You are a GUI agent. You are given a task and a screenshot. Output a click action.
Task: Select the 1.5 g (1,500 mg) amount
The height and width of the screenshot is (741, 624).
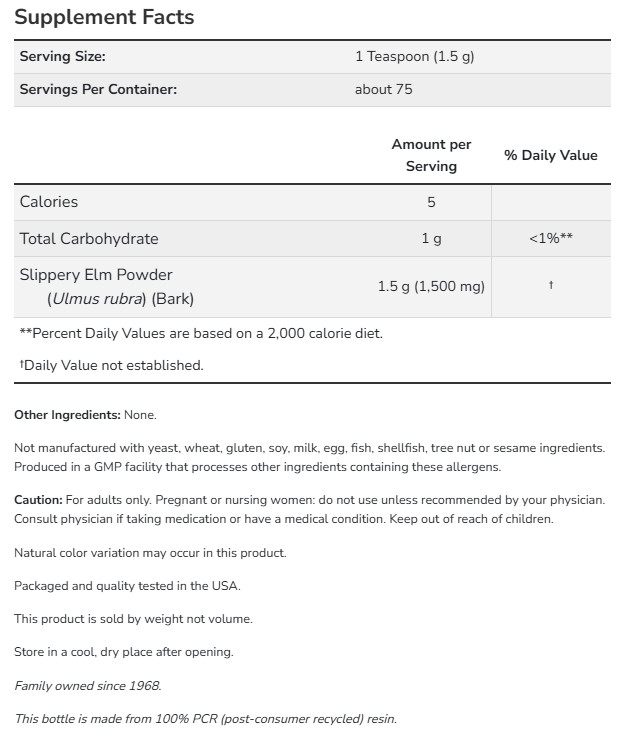coord(431,287)
